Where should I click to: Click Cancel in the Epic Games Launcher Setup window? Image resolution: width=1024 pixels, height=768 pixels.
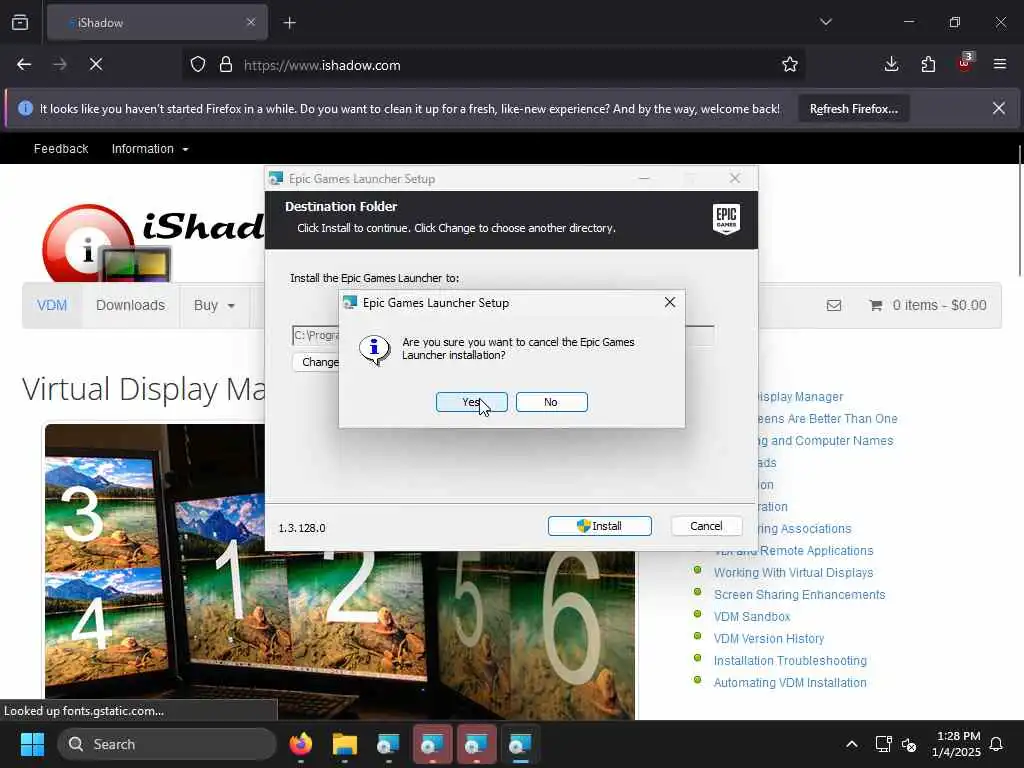click(x=706, y=526)
